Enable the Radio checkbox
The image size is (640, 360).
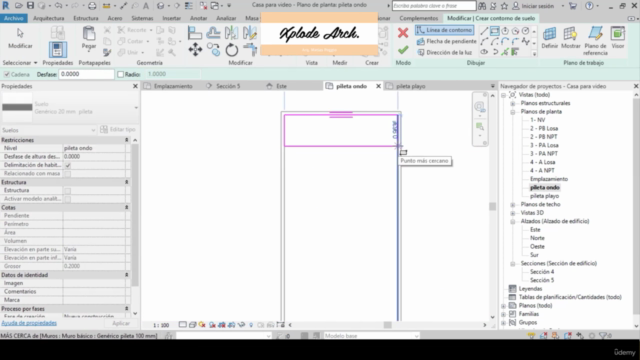tap(120, 74)
